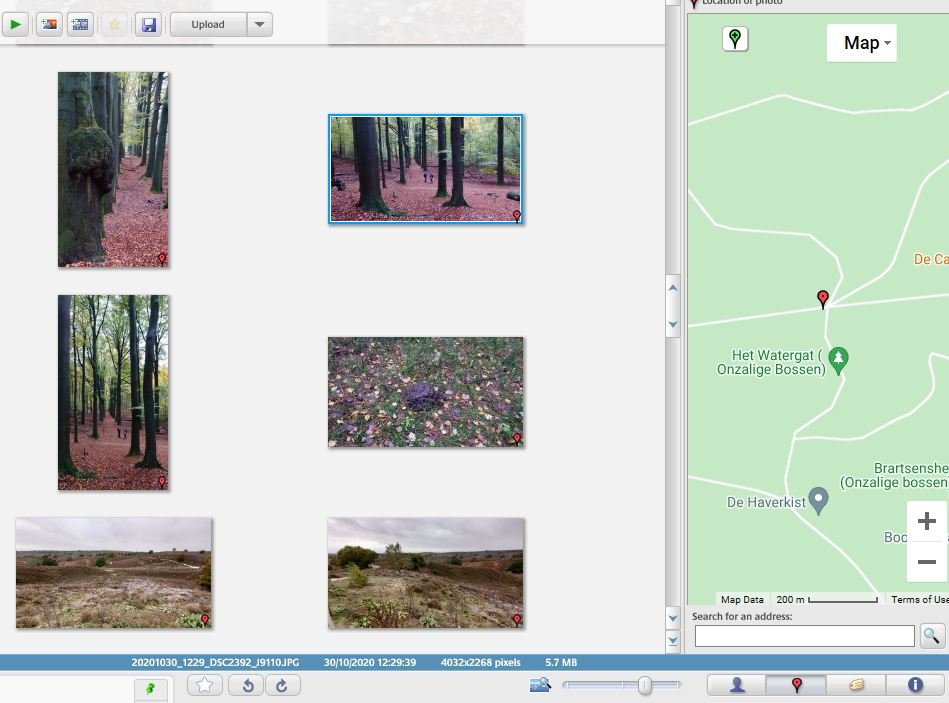Toggle the Places panel pin button

[x=796, y=685]
